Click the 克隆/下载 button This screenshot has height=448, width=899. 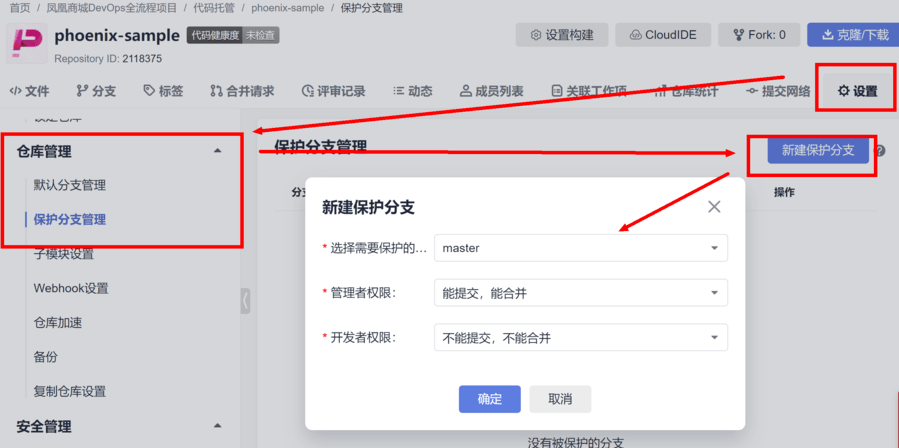click(x=854, y=35)
